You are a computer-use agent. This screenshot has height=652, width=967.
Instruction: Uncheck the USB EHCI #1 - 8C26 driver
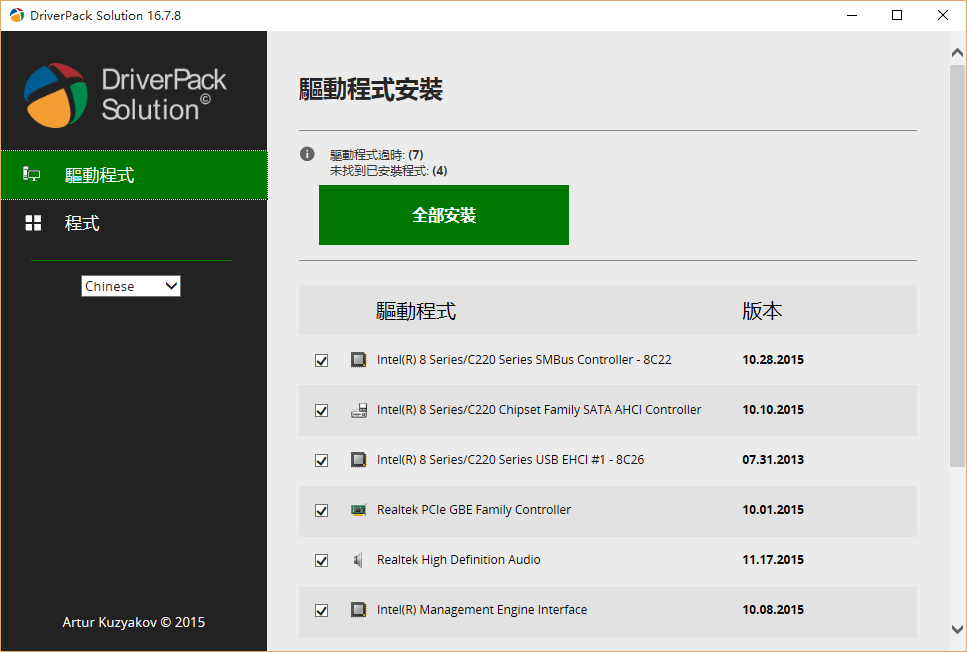321,460
